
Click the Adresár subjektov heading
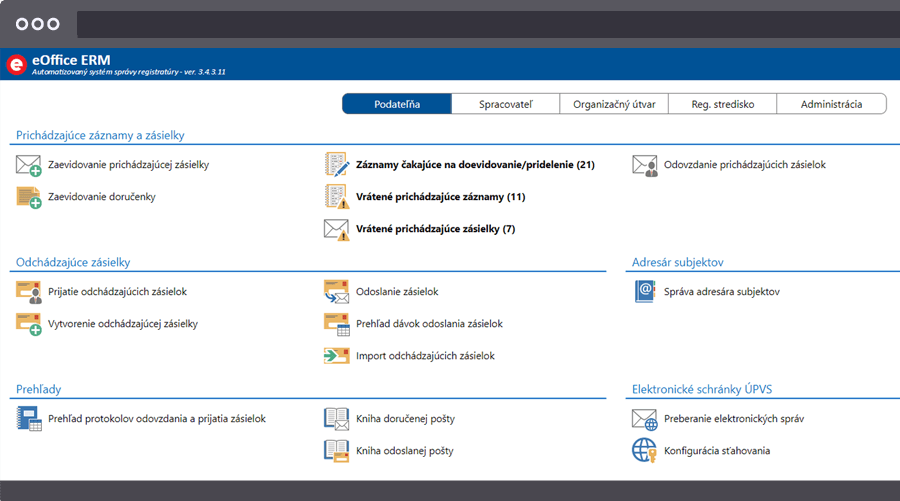click(x=678, y=262)
